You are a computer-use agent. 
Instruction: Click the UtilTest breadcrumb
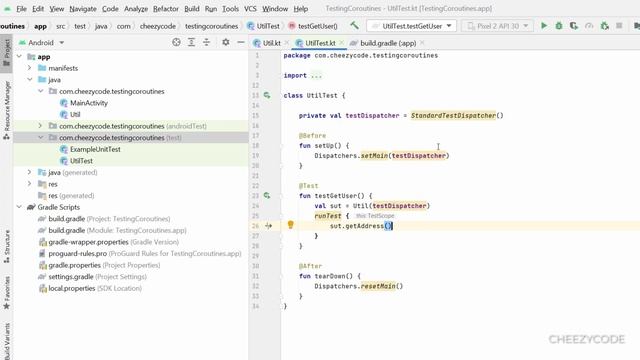click(264, 26)
